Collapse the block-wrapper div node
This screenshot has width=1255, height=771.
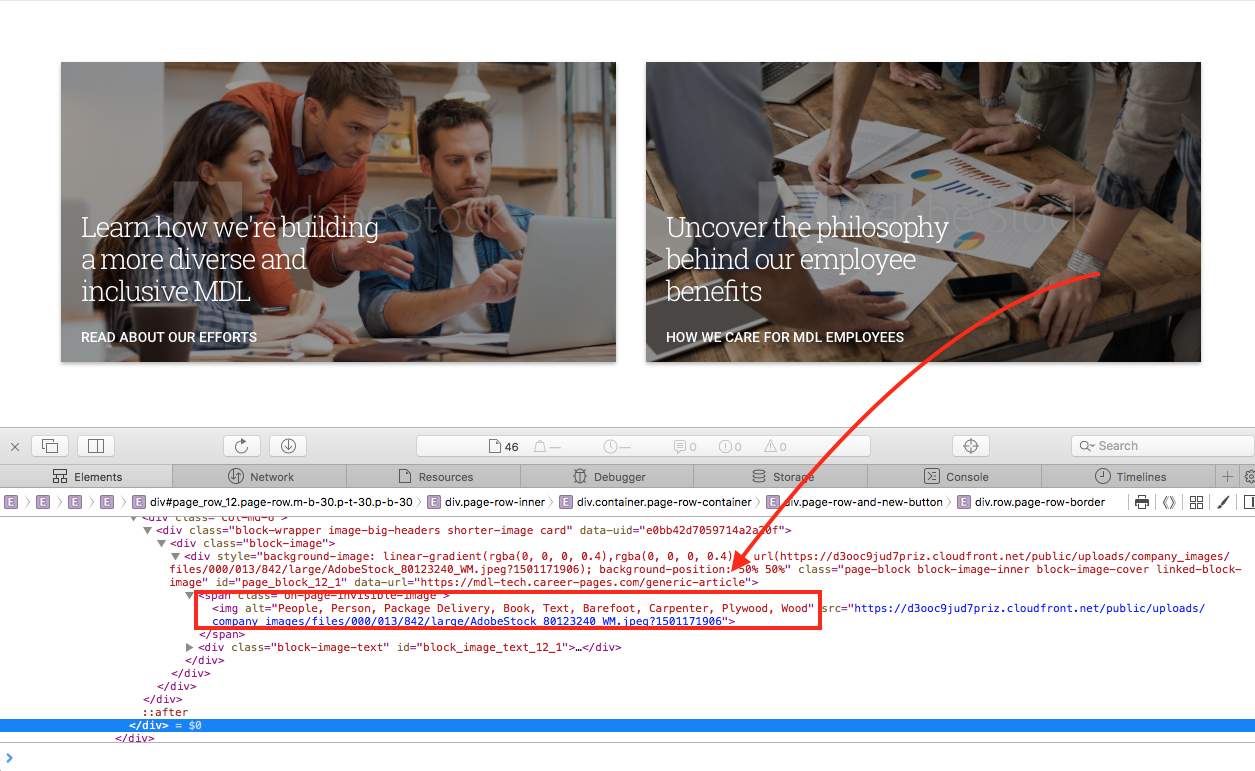click(x=149, y=530)
